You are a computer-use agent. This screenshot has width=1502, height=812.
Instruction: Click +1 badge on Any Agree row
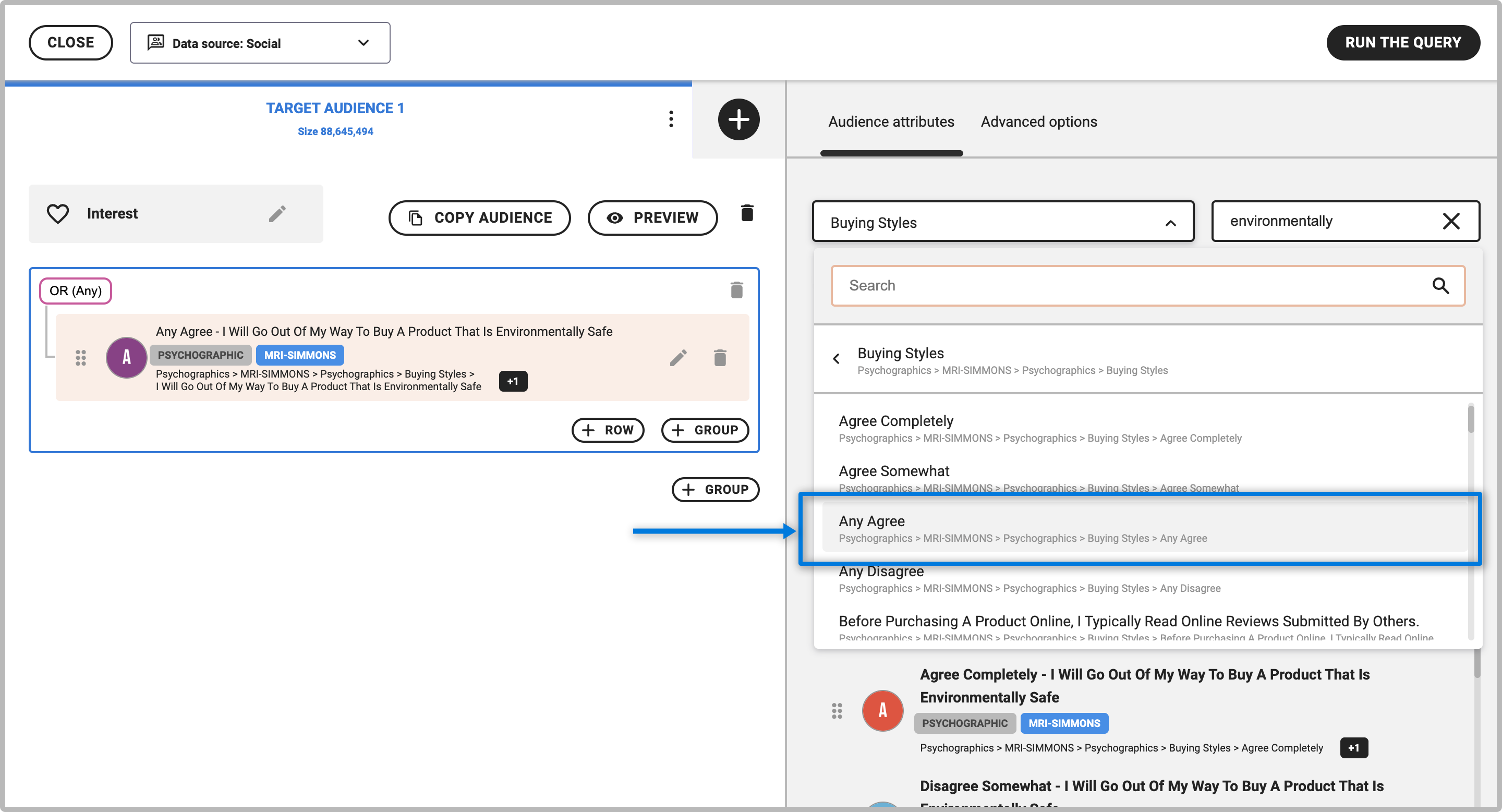(x=513, y=381)
